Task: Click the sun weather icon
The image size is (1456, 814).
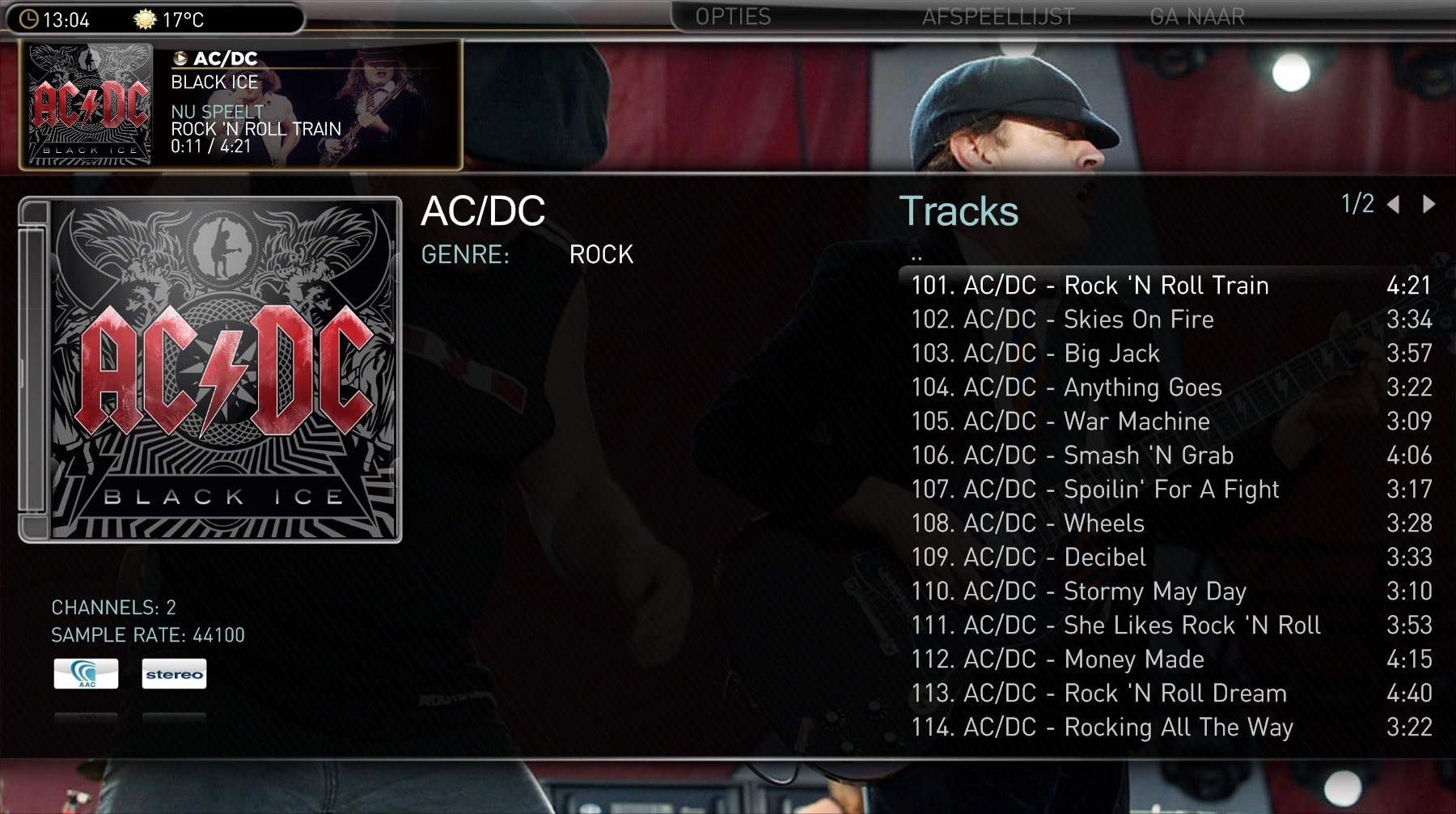Action: pos(145,19)
